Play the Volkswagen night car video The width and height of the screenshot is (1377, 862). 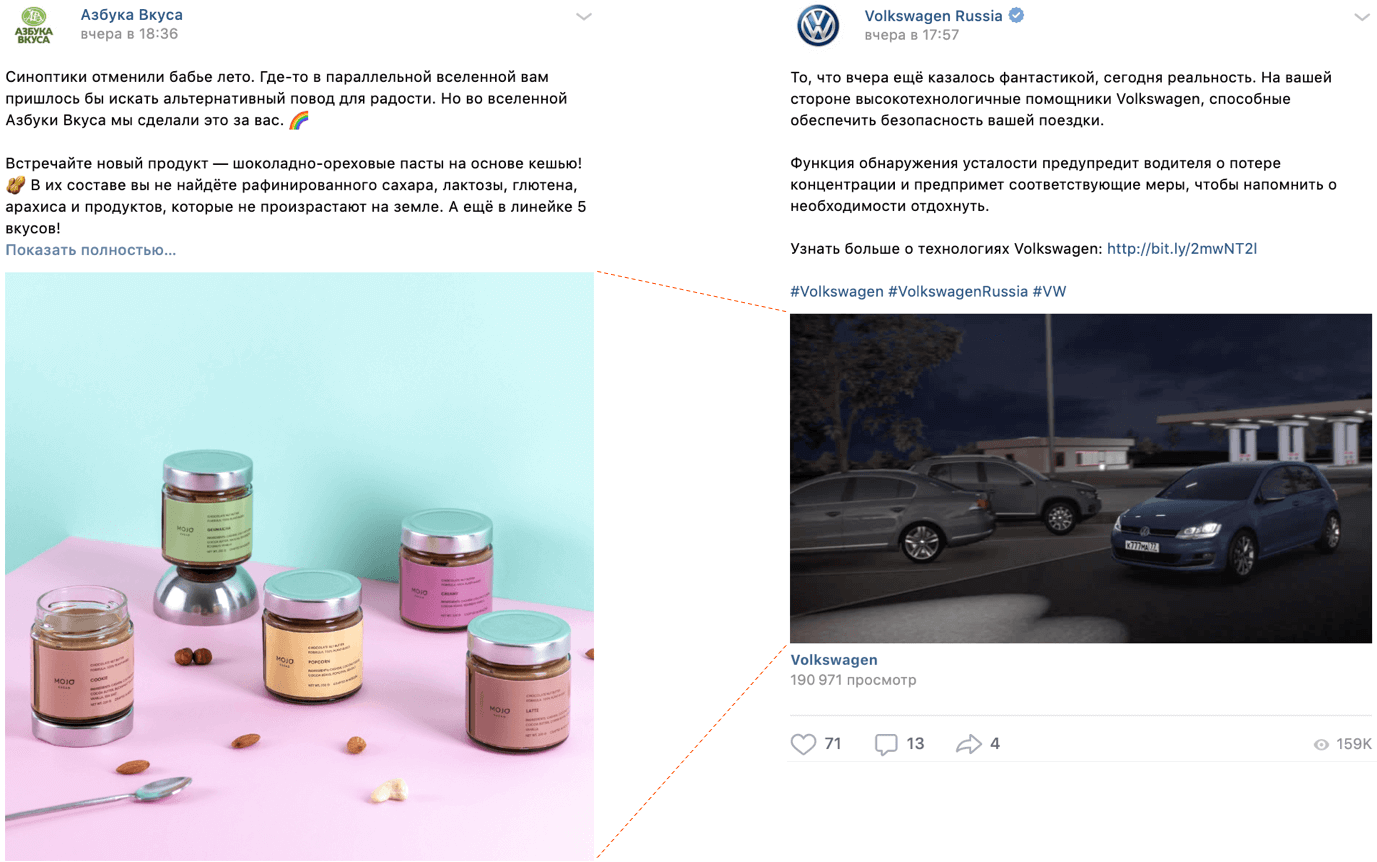[1081, 478]
